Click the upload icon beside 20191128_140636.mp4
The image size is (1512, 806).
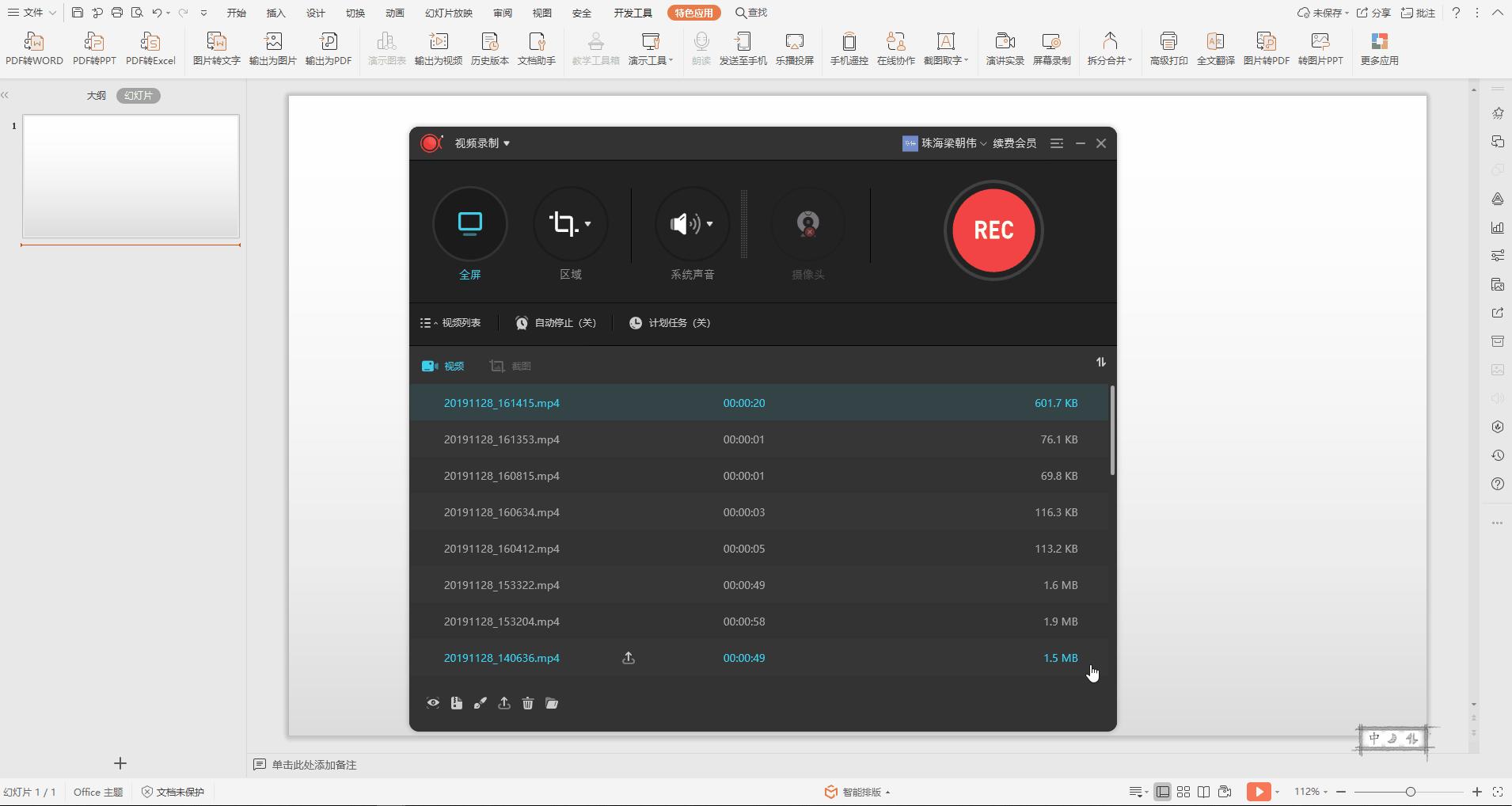(x=629, y=658)
